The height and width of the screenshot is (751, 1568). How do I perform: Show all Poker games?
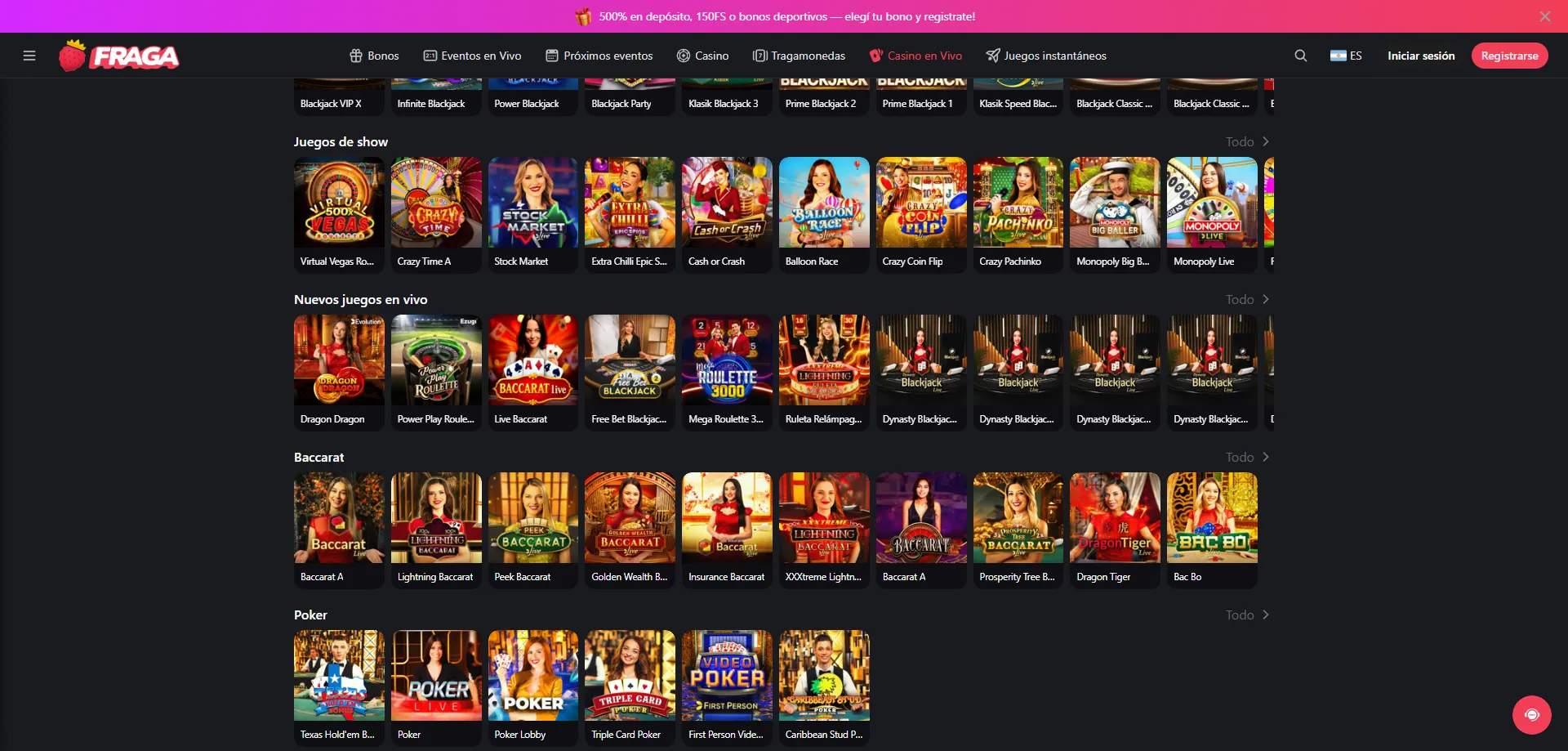1247,615
